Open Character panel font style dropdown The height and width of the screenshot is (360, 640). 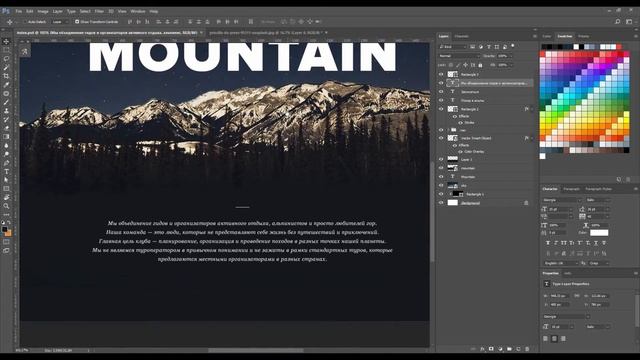click(598, 200)
